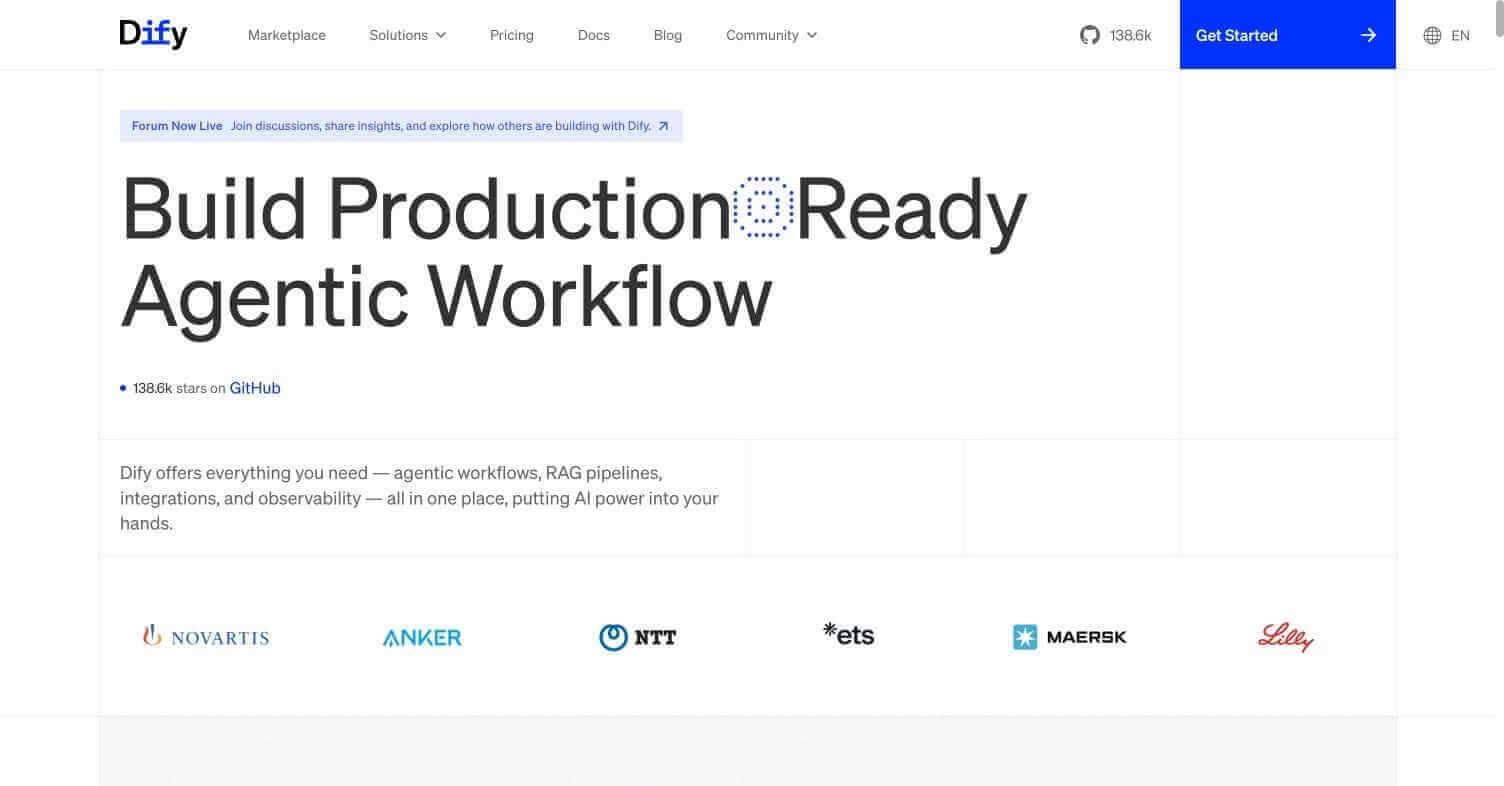Click the 138.6k star counter
The height and width of the screenshot is (786, 1504).
1131,34
